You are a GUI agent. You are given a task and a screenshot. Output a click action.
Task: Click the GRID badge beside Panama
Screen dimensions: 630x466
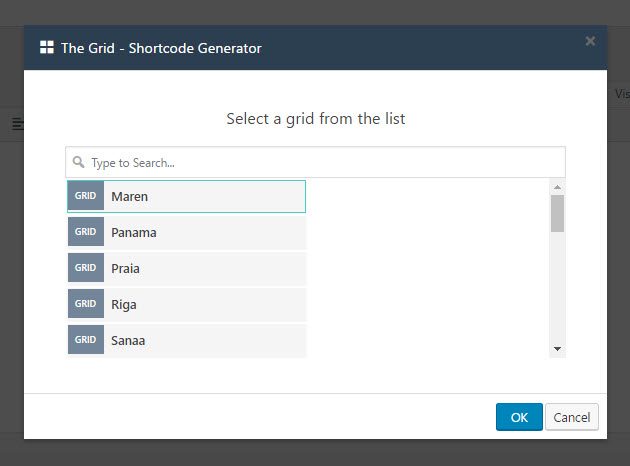pyautogui.click(x=86, y=232)
